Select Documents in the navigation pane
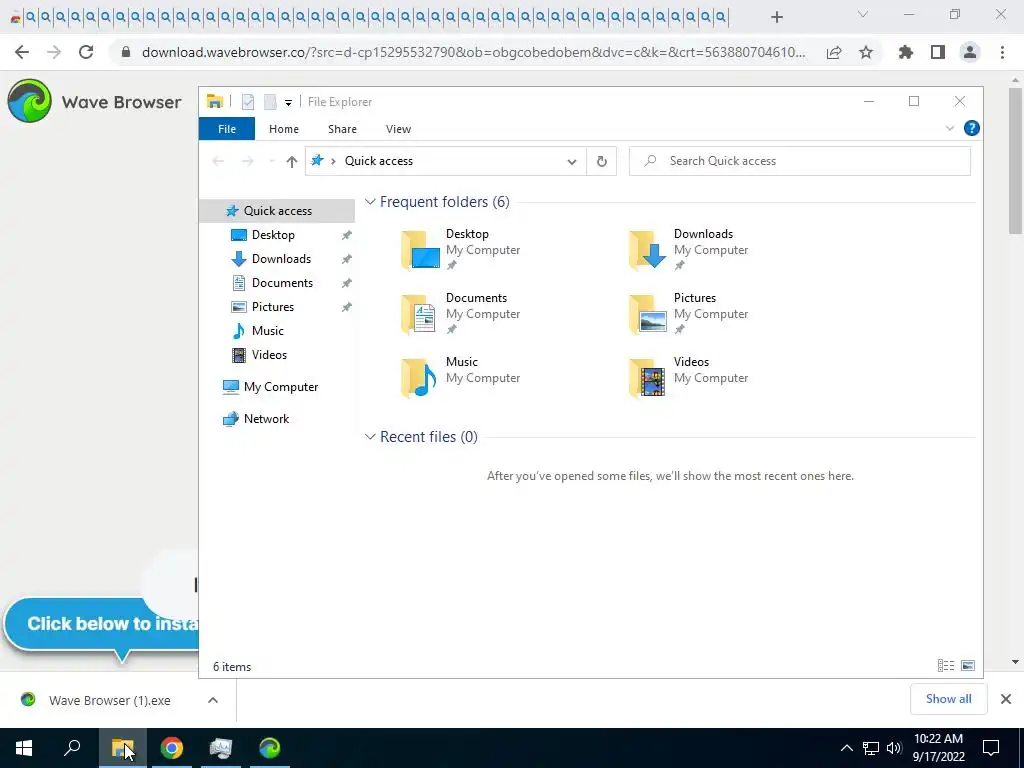Image resolution: width=1024 pixels, height=768 pixels. tap(282, 283)
